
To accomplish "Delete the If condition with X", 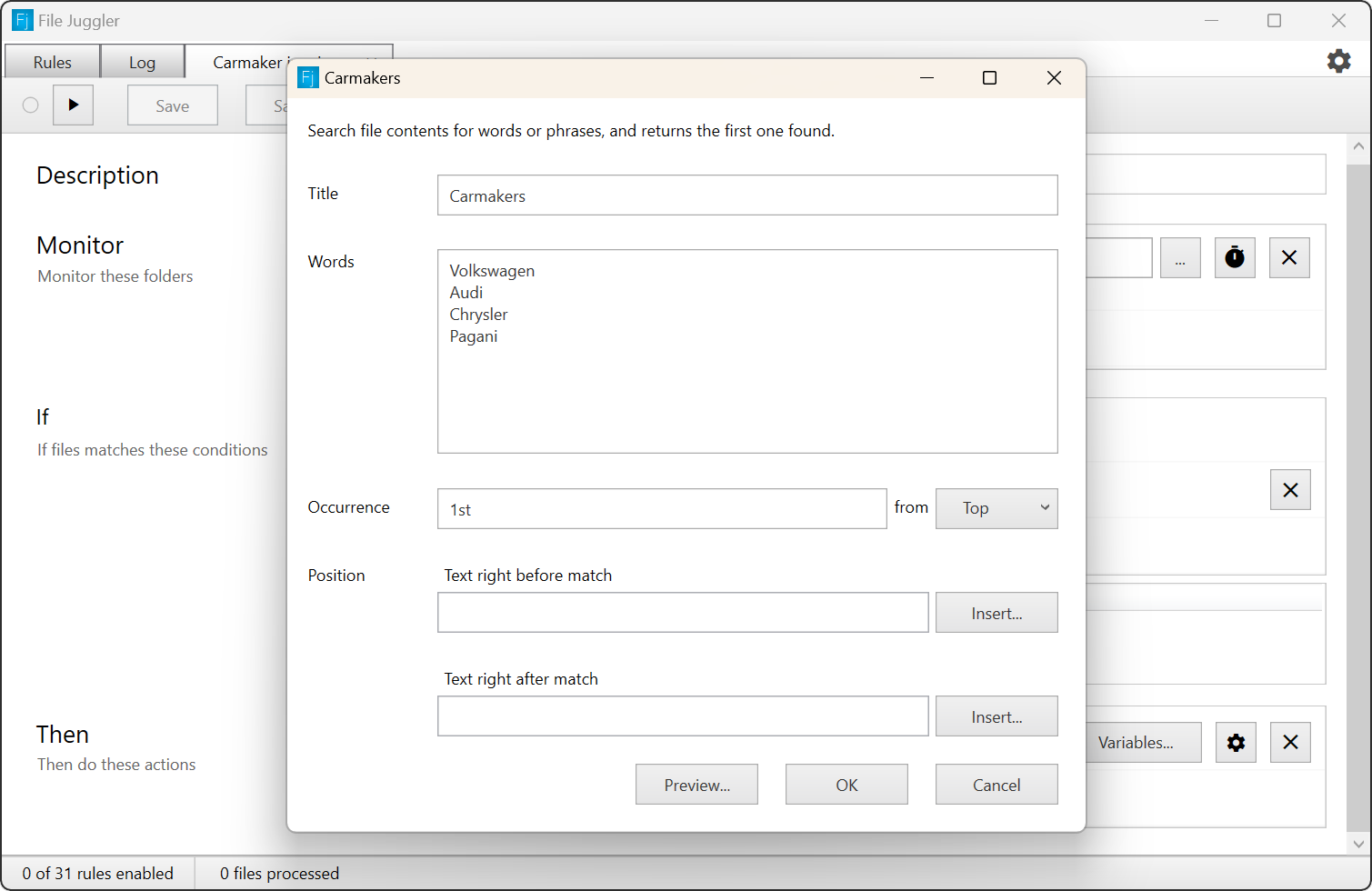I will (x=1290, y=490).
